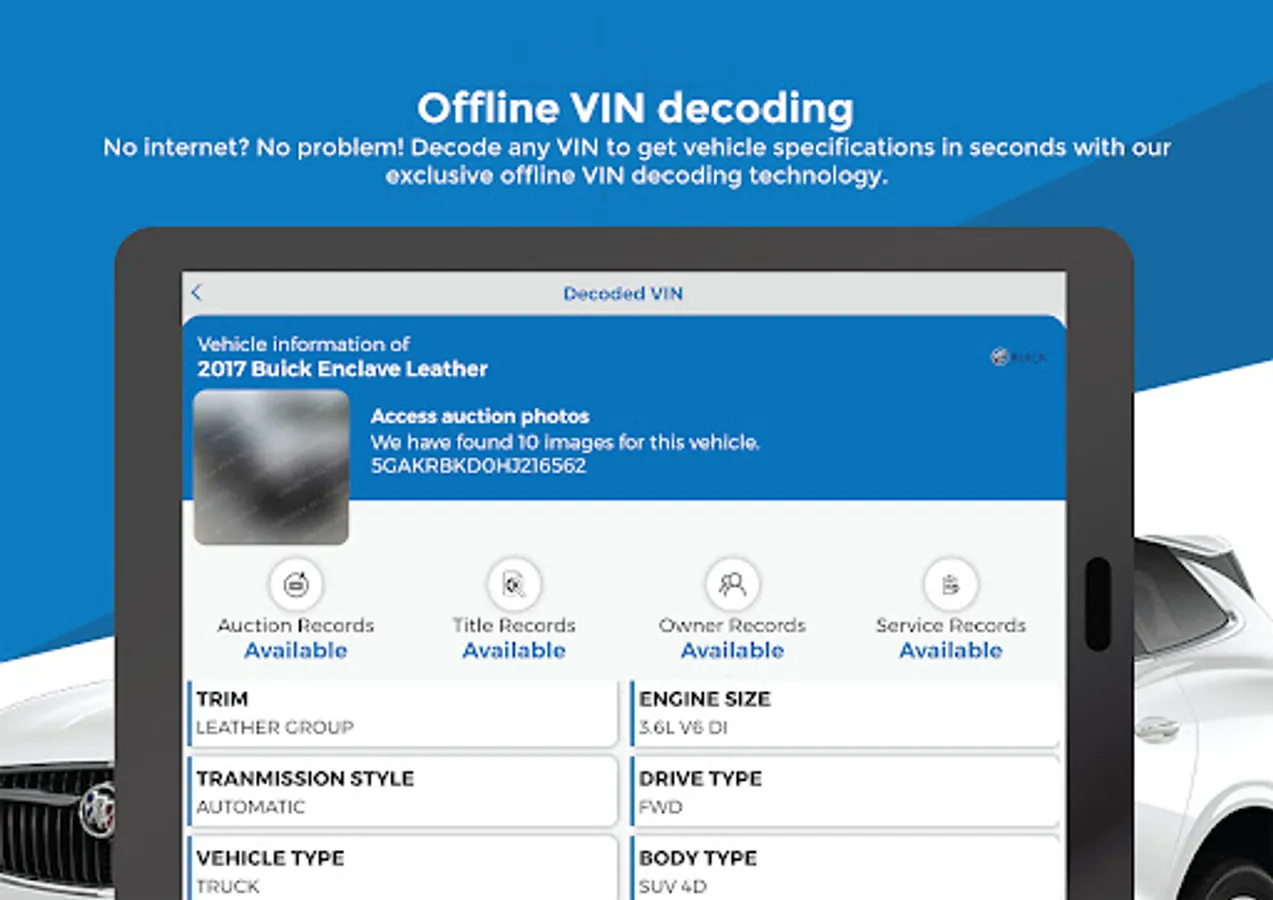Click the Offline VIN decoding heading

tap(636, 108)
